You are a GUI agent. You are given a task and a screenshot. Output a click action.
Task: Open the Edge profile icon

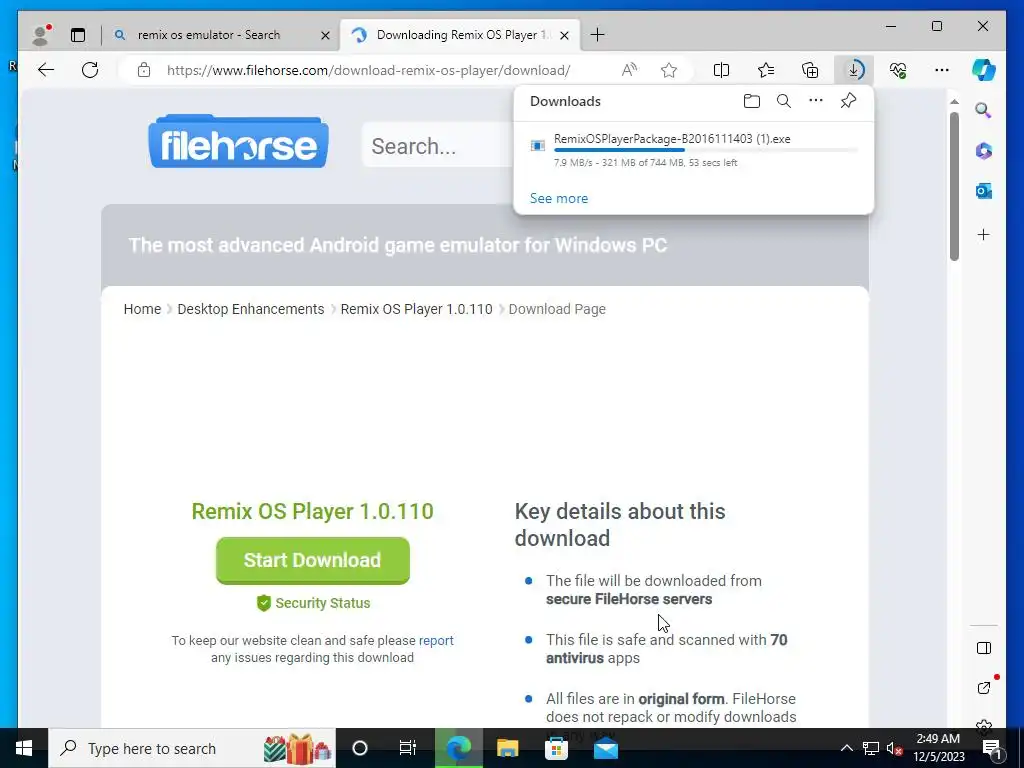(x=40, y=35)
